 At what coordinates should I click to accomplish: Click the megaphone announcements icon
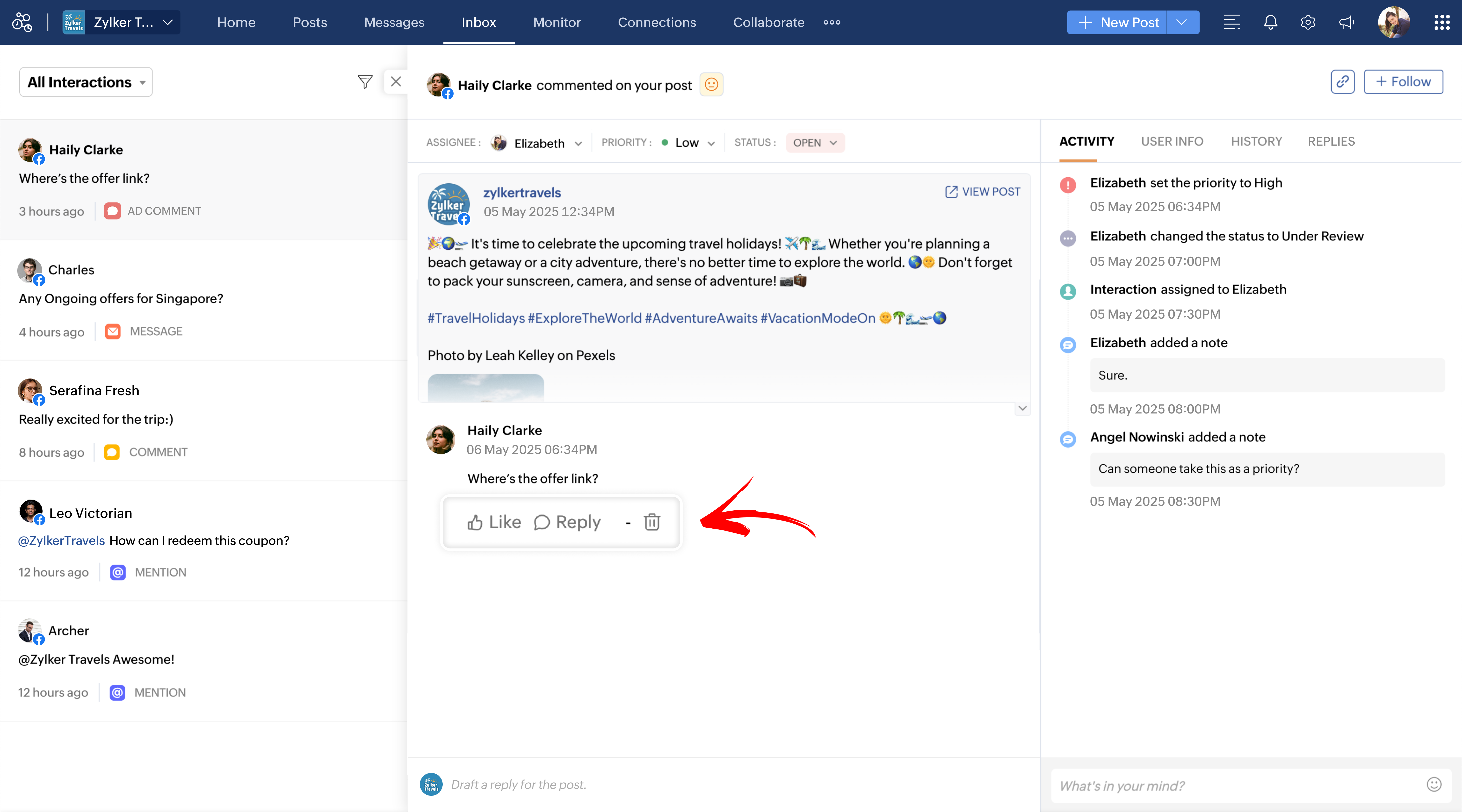1346,23
